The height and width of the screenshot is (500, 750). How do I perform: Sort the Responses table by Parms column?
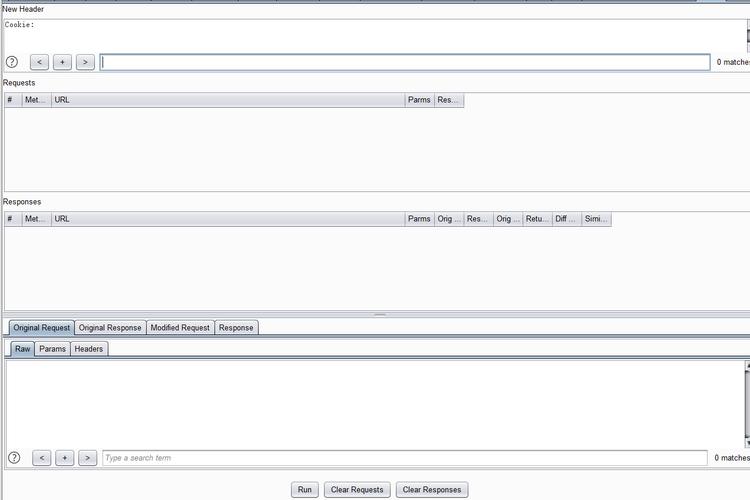[x=419, y=219]
